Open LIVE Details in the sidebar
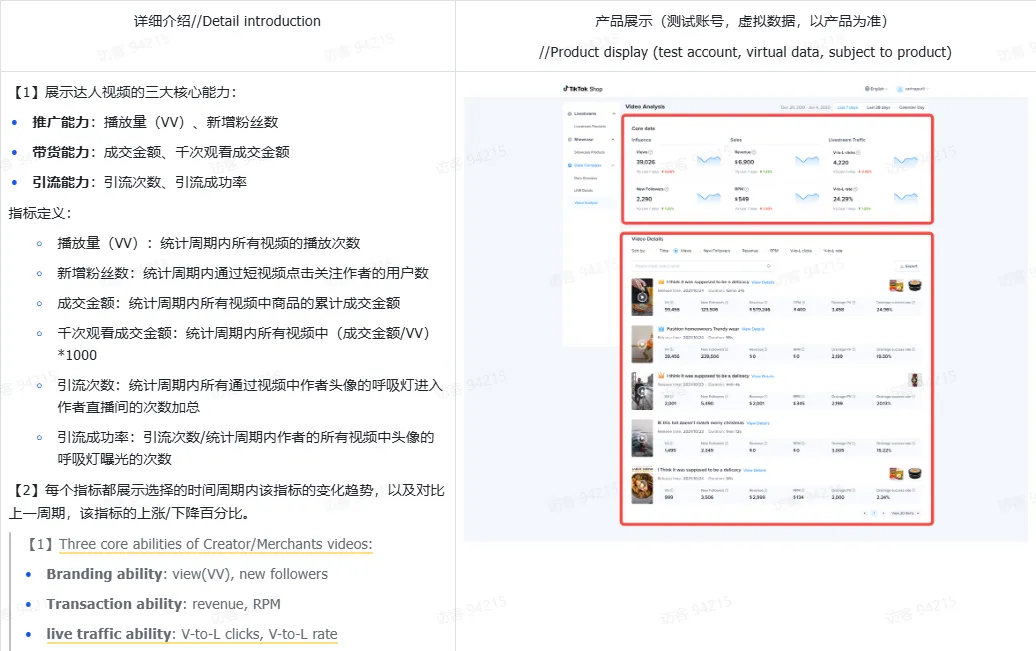This screenshot has height=651, width=1036. (x=583, y=190)
